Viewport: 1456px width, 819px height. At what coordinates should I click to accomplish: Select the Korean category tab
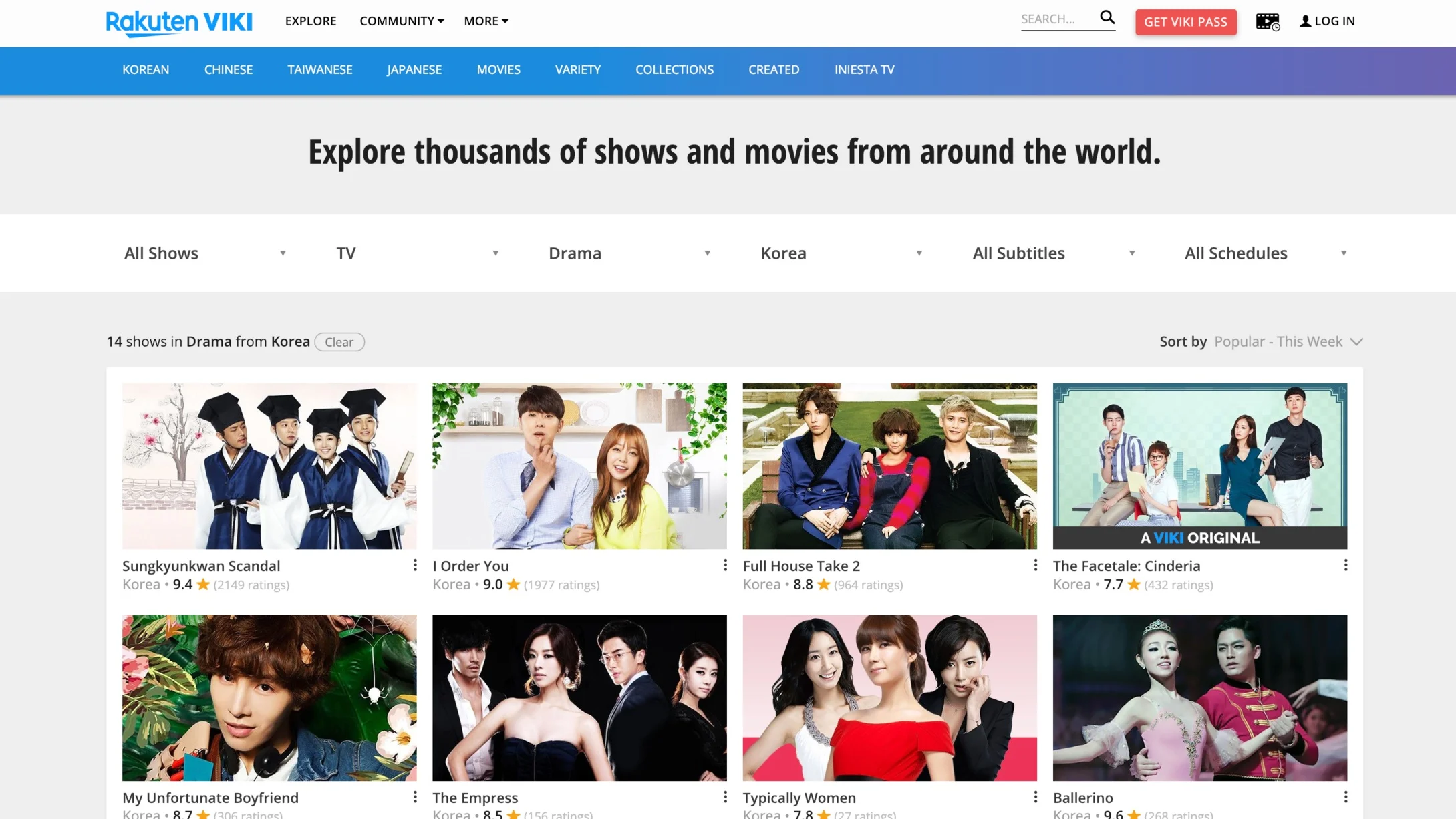pyautogui.click(x=146, y=70)
